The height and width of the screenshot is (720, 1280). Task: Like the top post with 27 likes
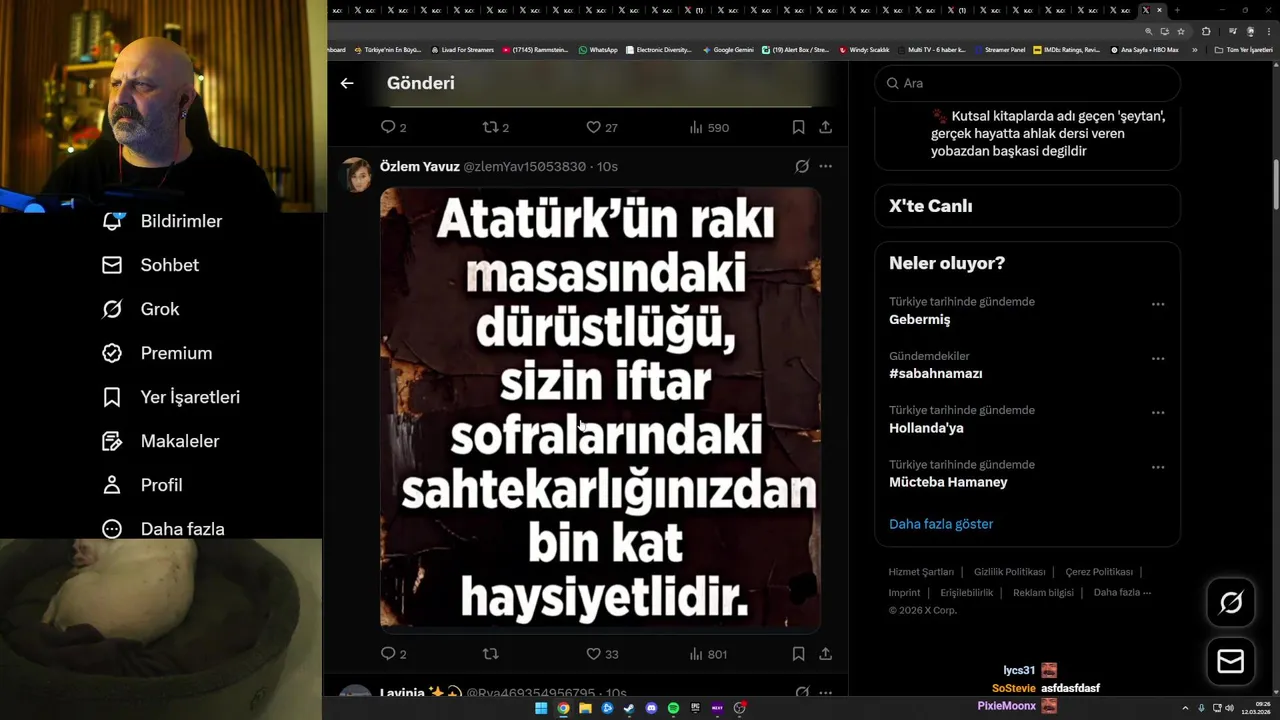point(593,127)
